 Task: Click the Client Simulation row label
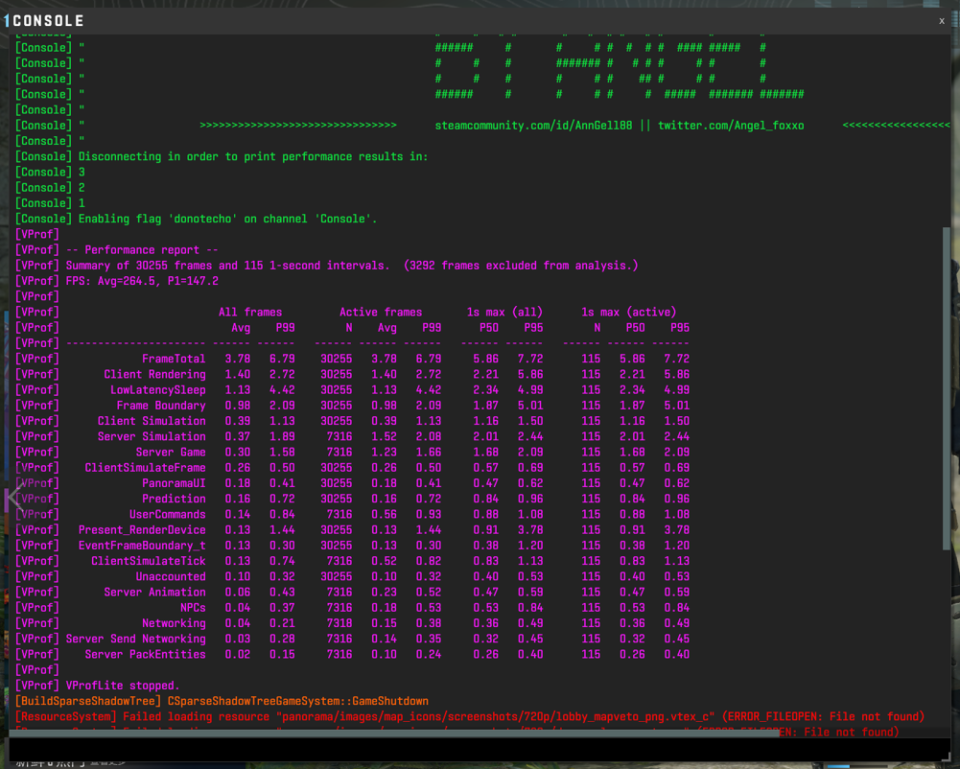152,421
